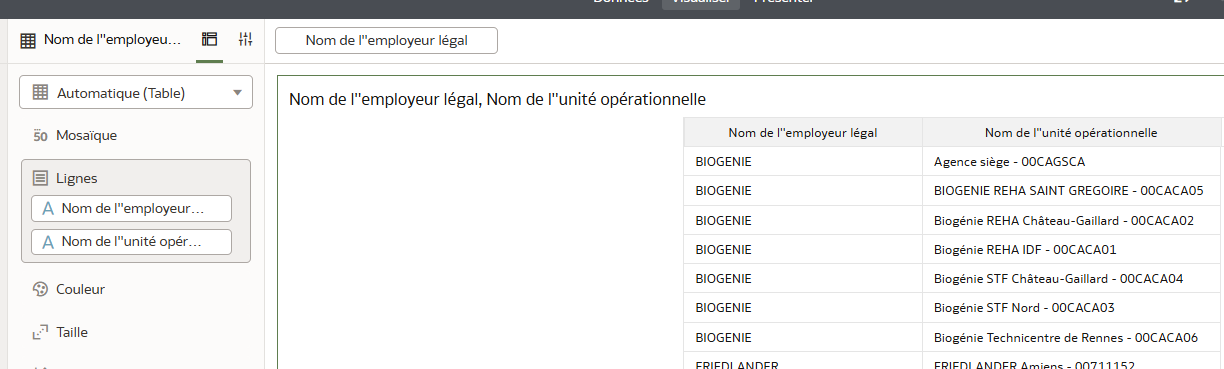The height and width of the screenshot is (369, 1224).
Task: Click the table icon in Automatique dropdown
Action: [x=41, y=93]
